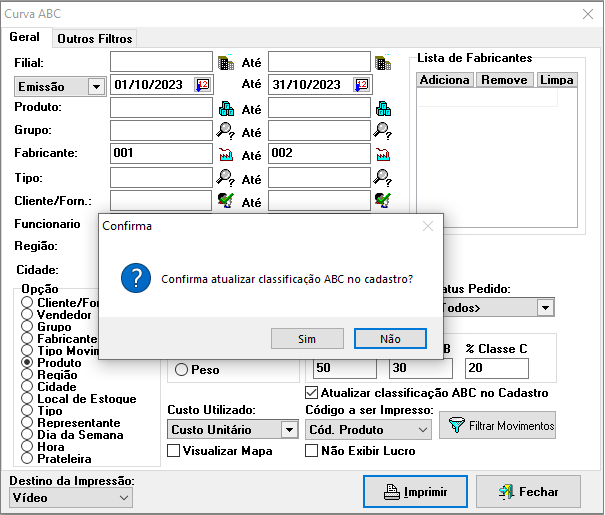The height and width of the screenshot is (515, 605).
Task: Click the starting Produto search boxes icon
Action: pos(226,108)
